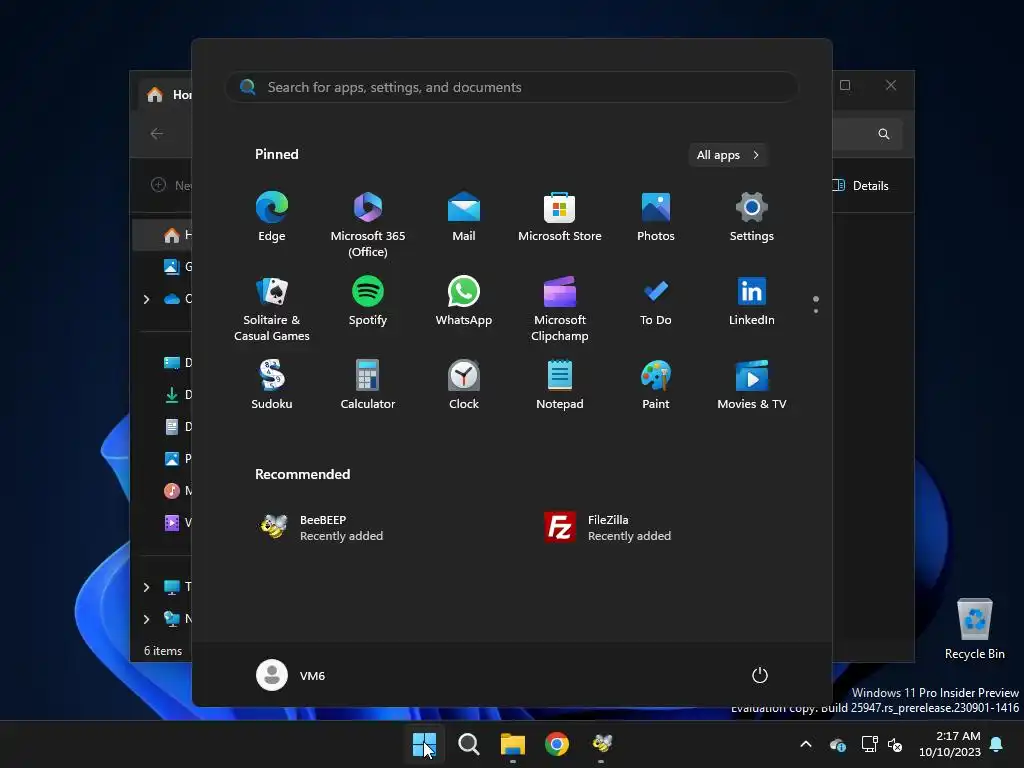
Task: Click the OneDrive tray icon
Action: pos(838,744)
